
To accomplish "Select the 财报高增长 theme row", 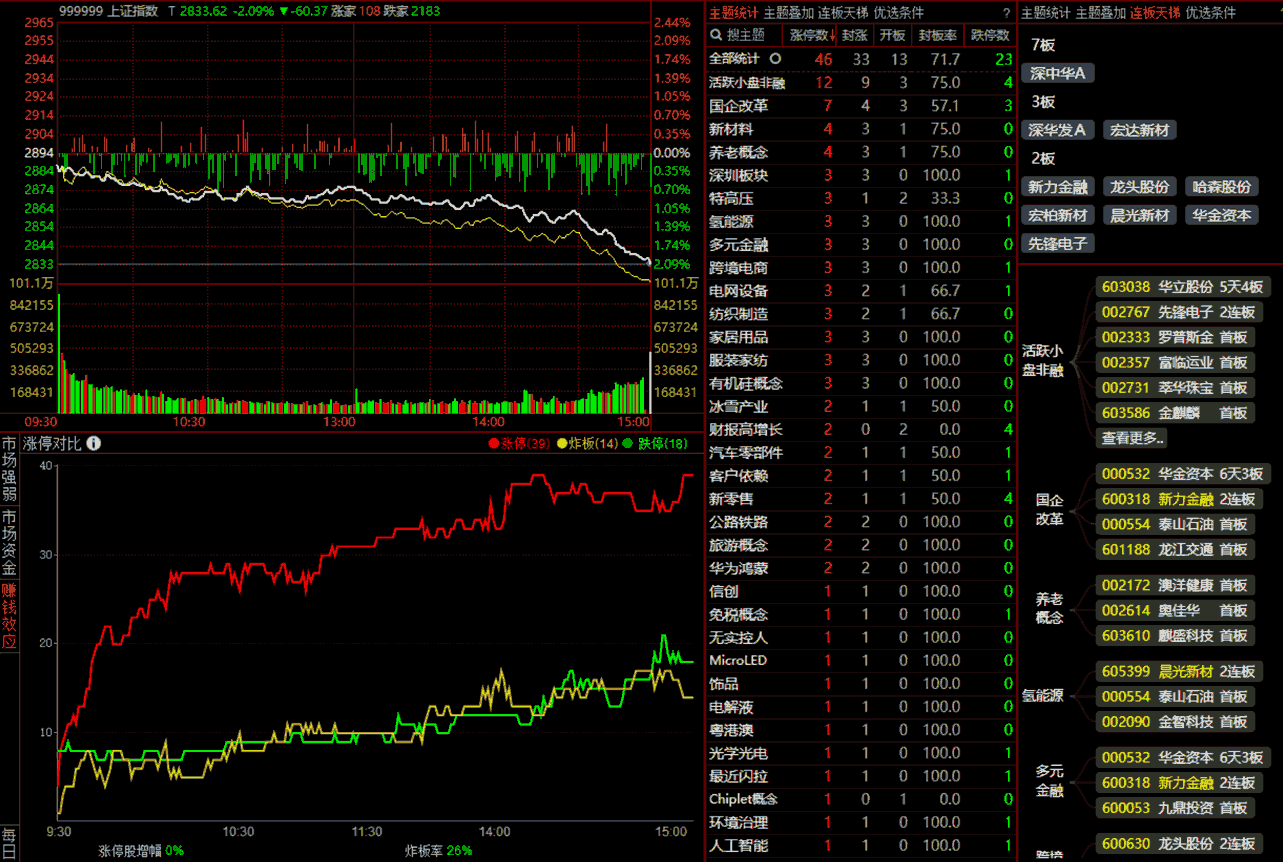I will (x=861, y=429).
